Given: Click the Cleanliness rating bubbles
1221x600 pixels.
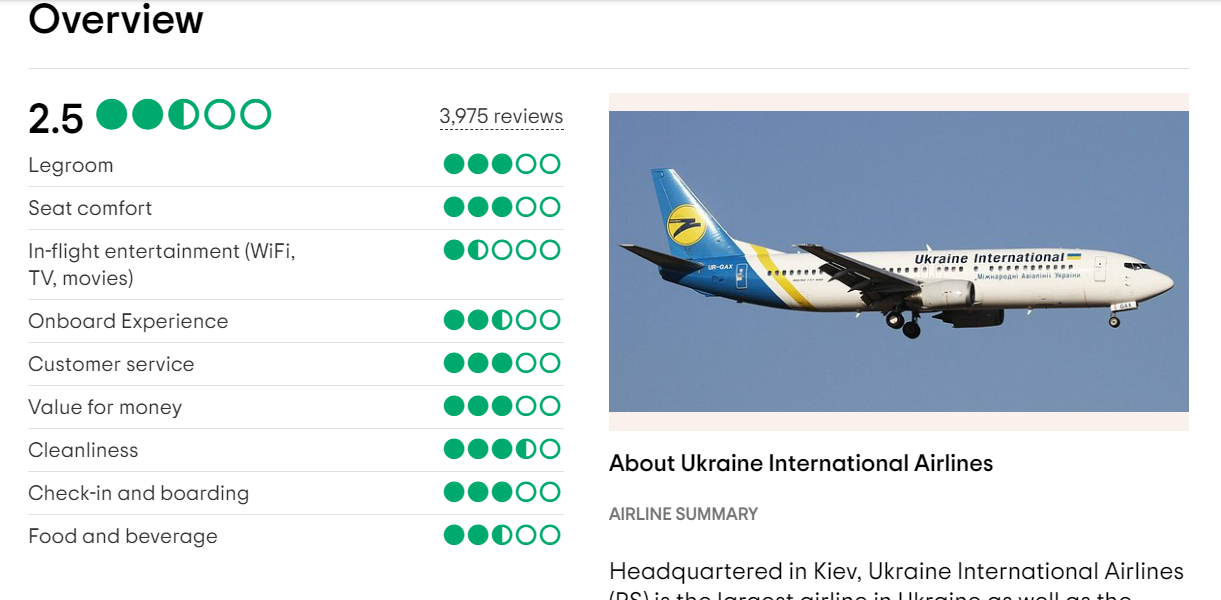Looking at the screenshot, I should pos(502,449).
